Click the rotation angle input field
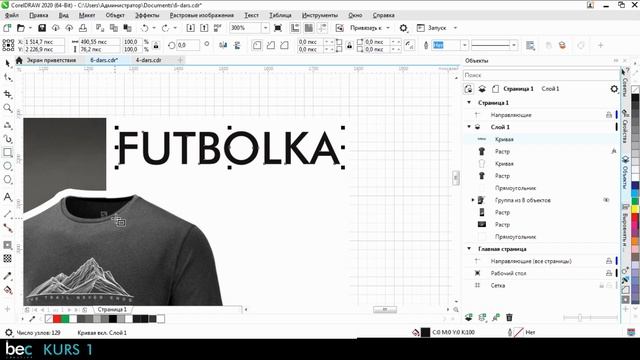Viewport: 640px width, 360px height. click(188, 45)
